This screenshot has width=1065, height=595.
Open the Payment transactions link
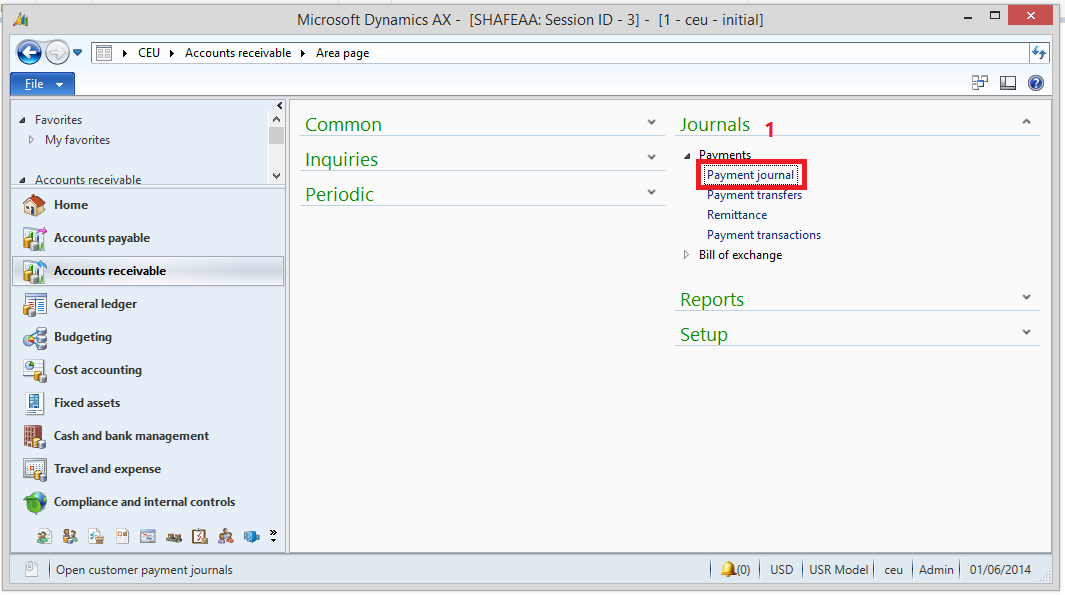763,235
